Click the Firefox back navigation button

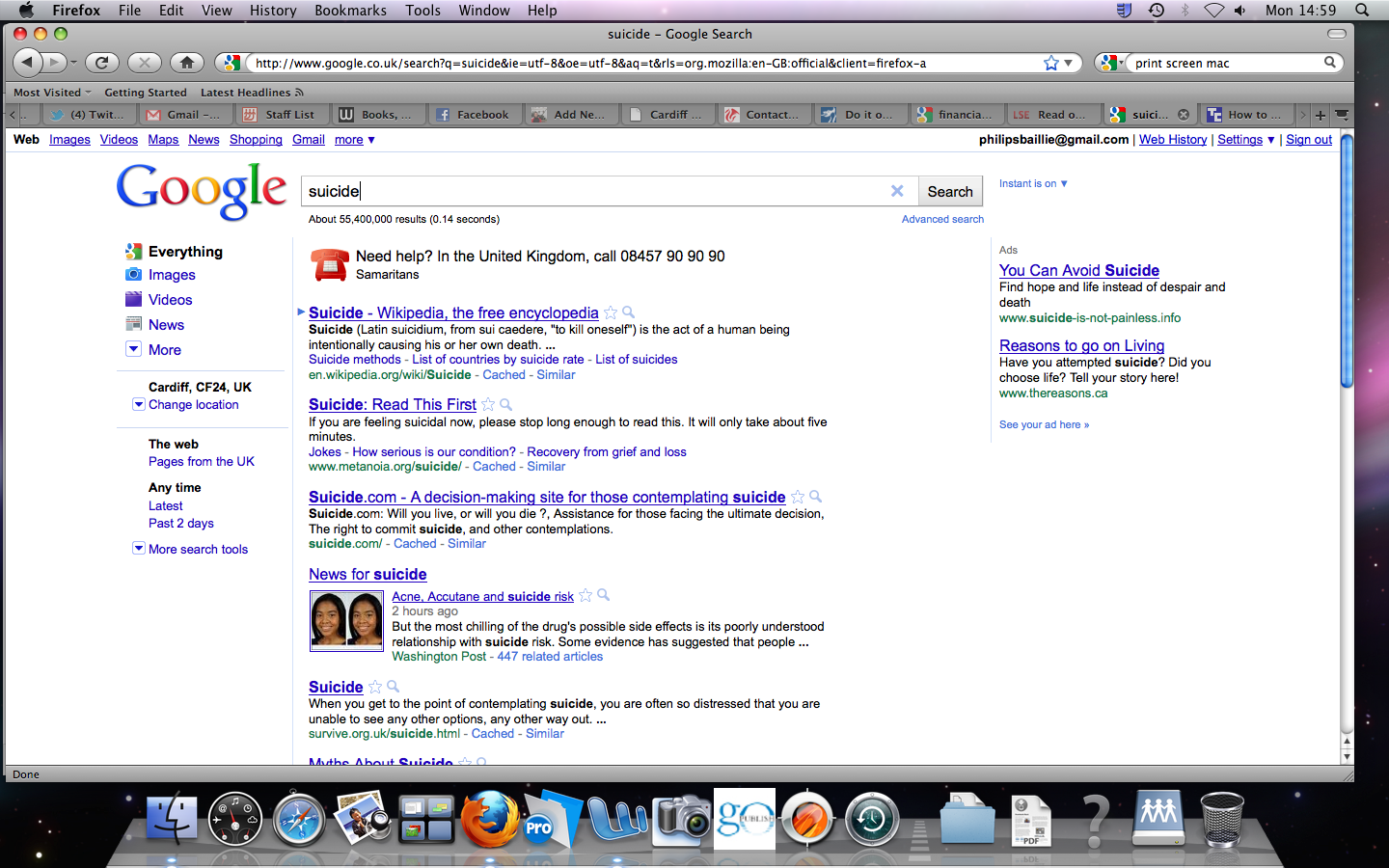[x=28, y=63]
